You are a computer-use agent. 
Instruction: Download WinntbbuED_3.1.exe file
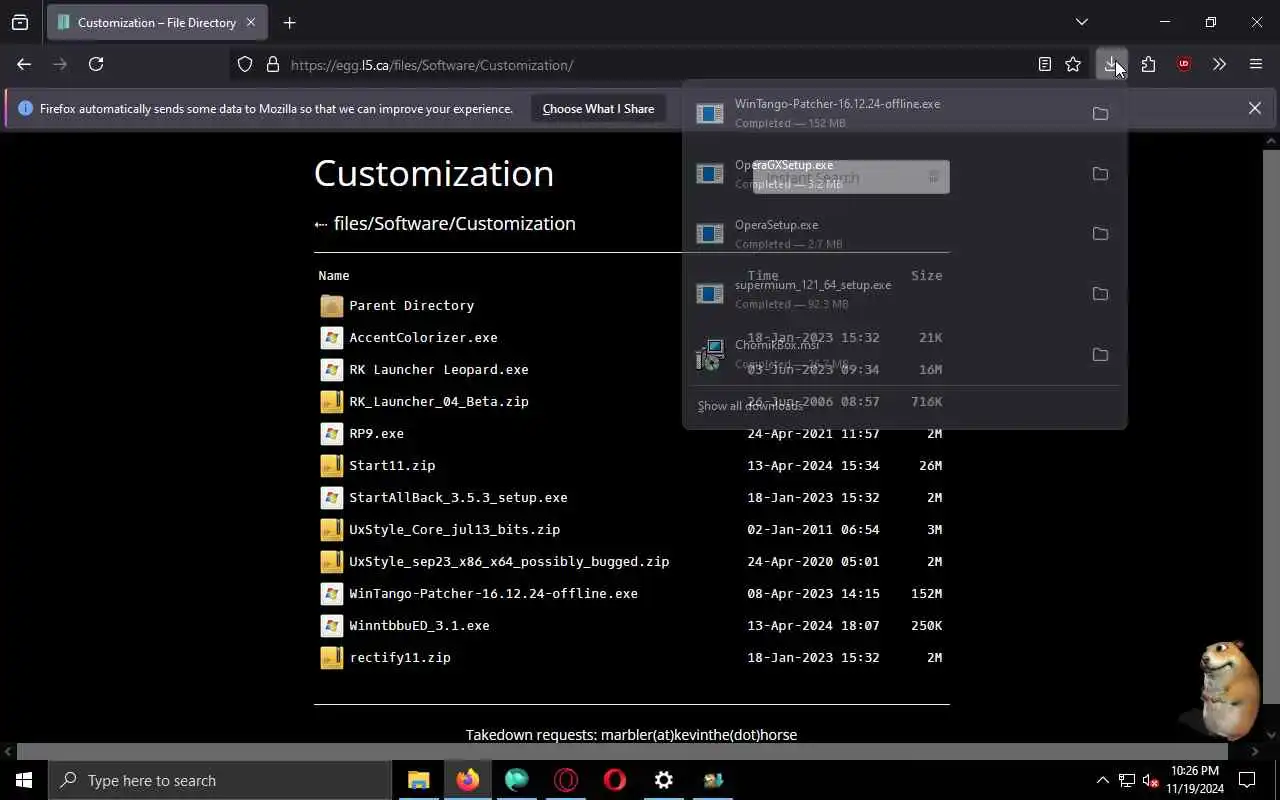click(419, 625)
